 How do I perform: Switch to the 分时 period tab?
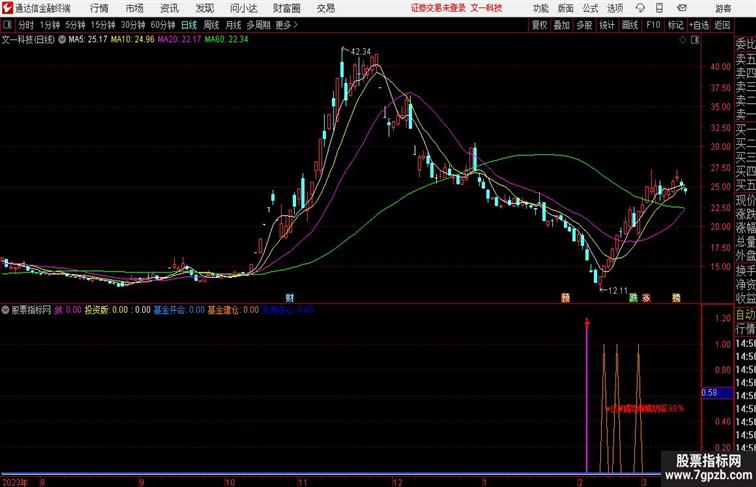point(26,25)
